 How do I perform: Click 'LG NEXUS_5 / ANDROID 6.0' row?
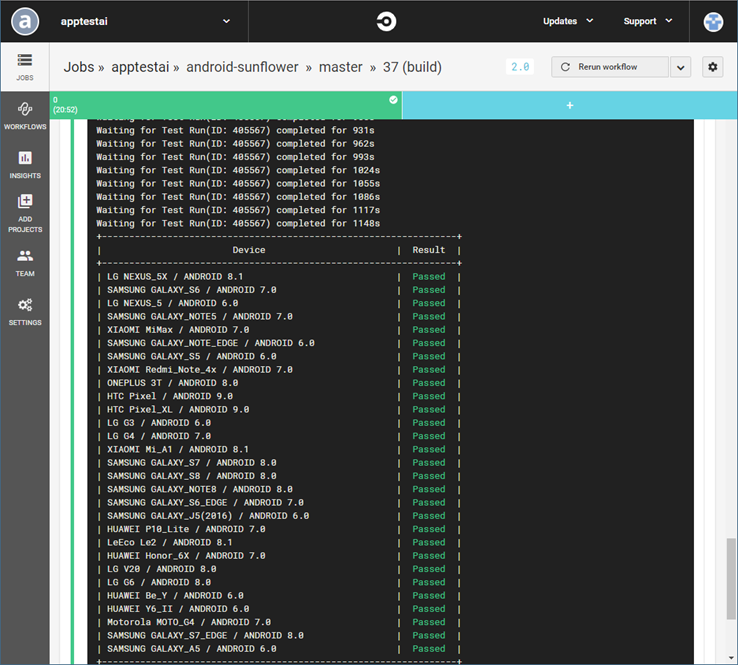point(279,303)
